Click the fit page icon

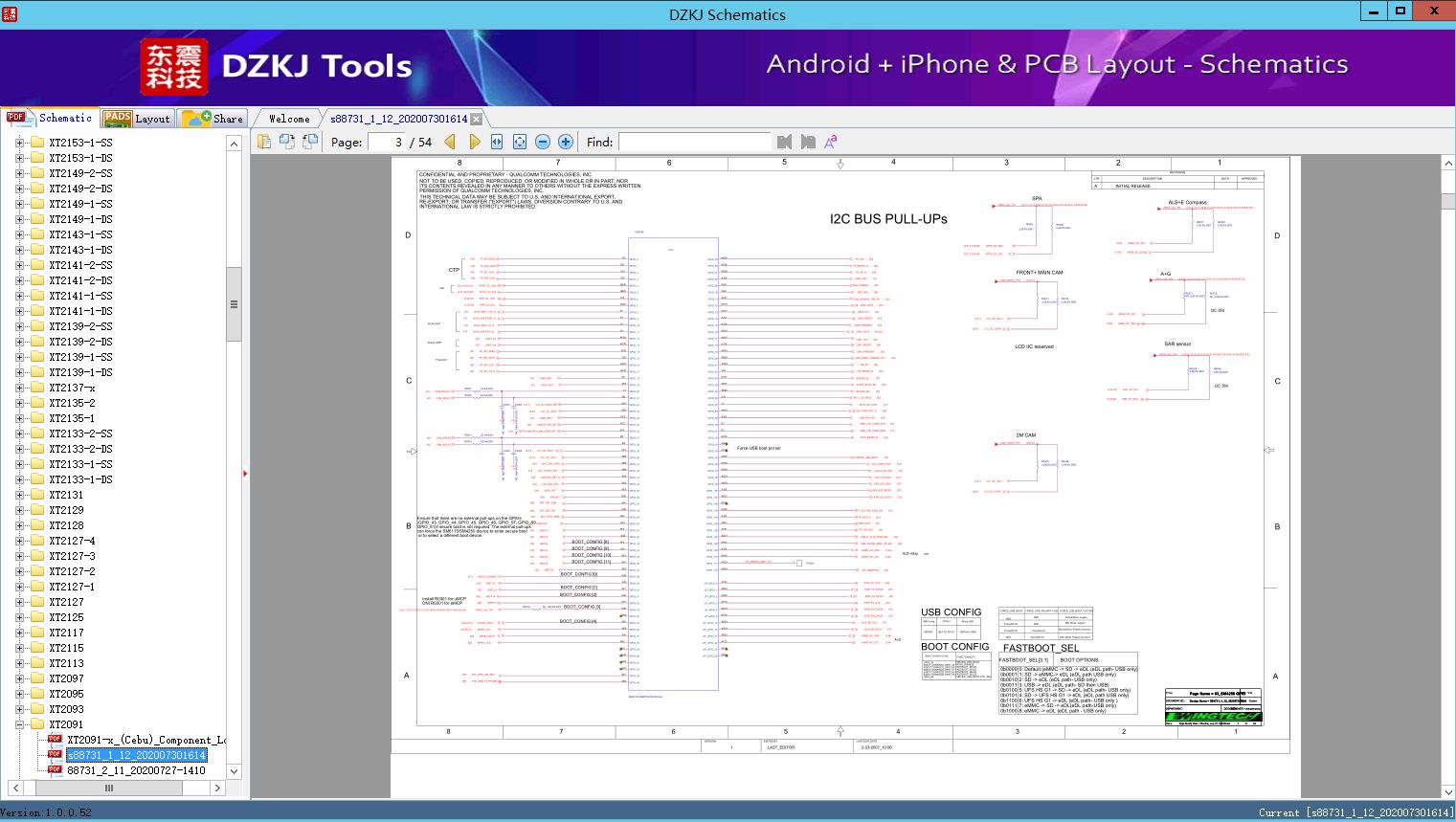[520, 142]
